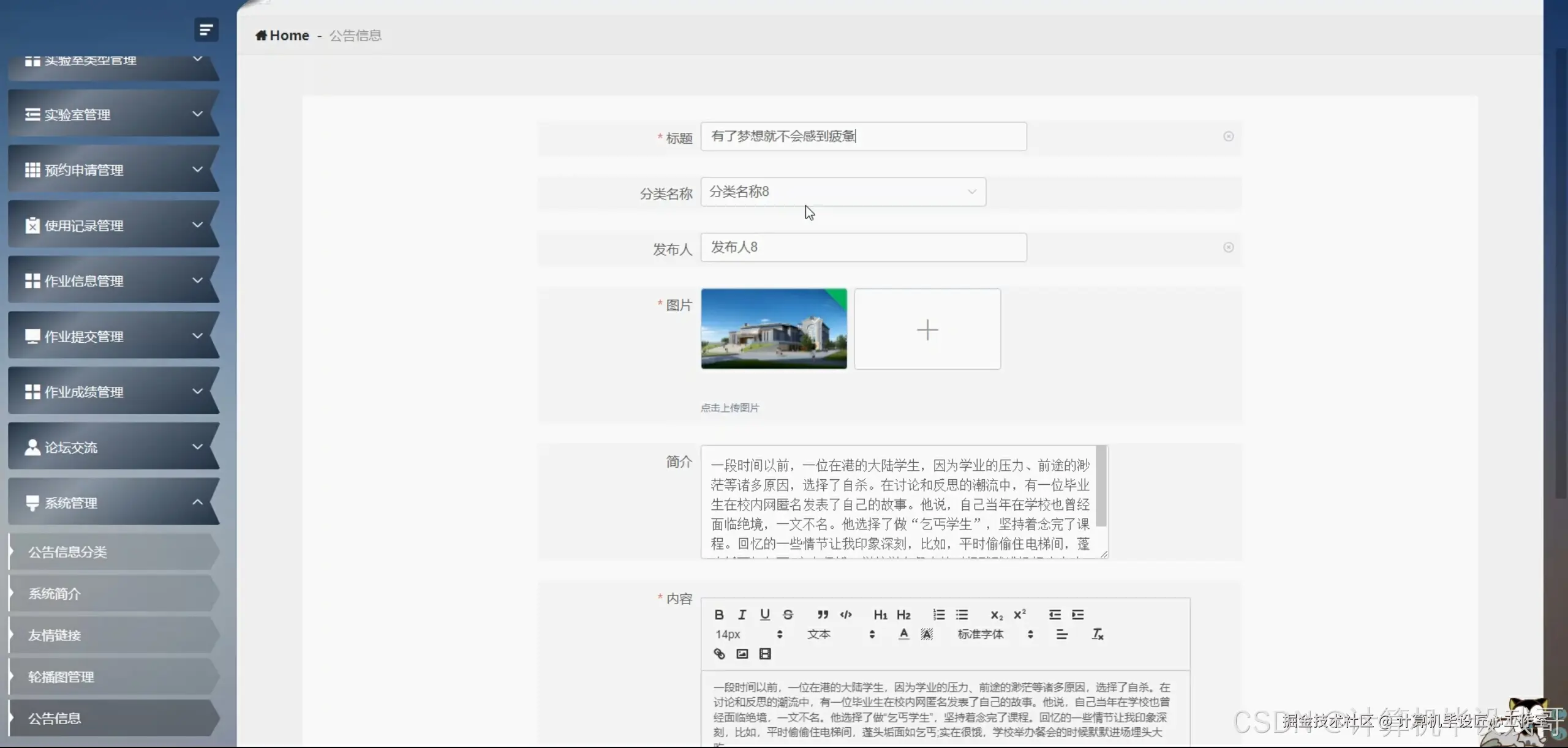This screenshot has width=1568, height=748.
Task: Click the 公告信息分类 sidebar menu item
Action: 68,551
